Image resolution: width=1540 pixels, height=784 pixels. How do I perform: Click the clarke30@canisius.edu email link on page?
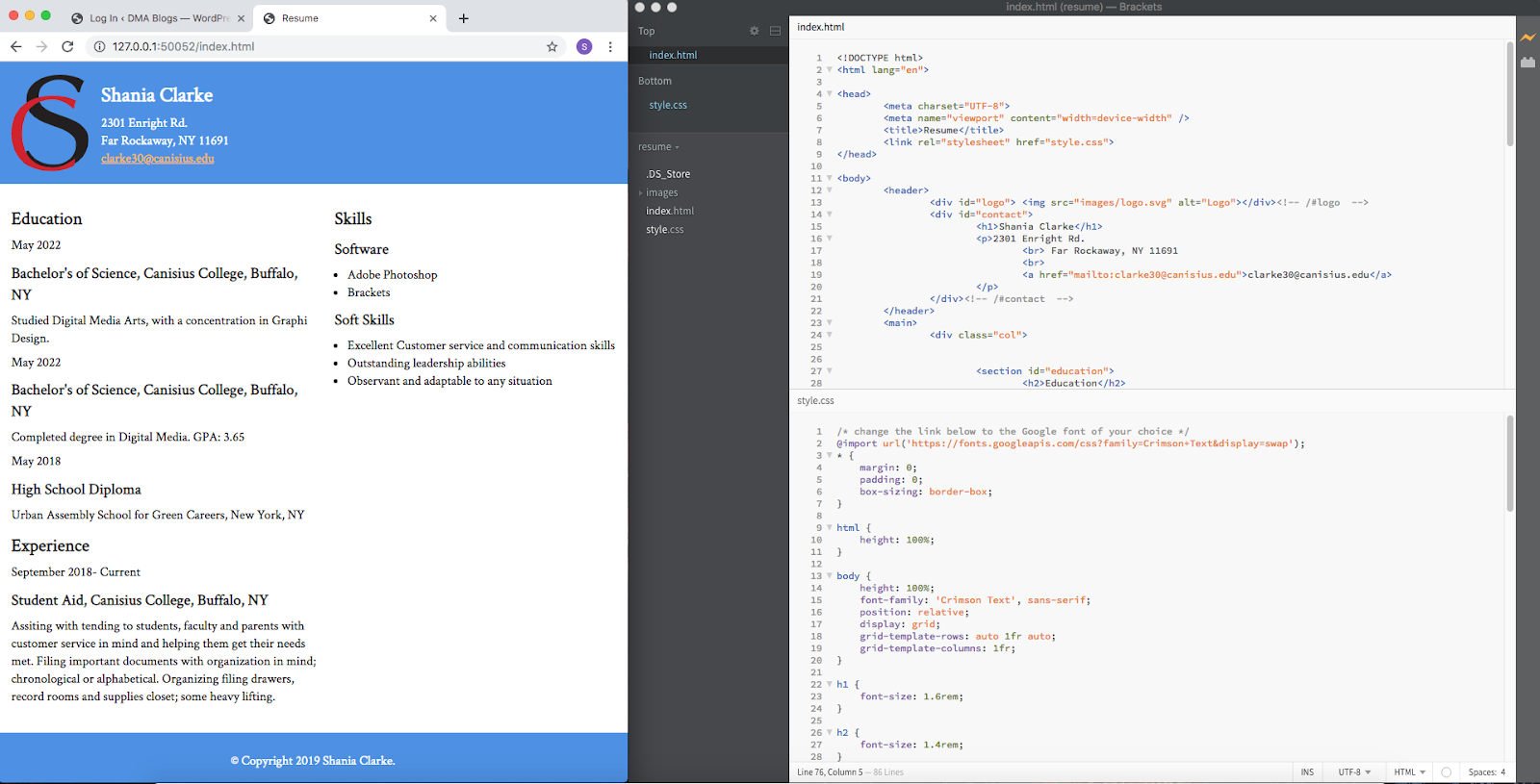pos(158,159)
